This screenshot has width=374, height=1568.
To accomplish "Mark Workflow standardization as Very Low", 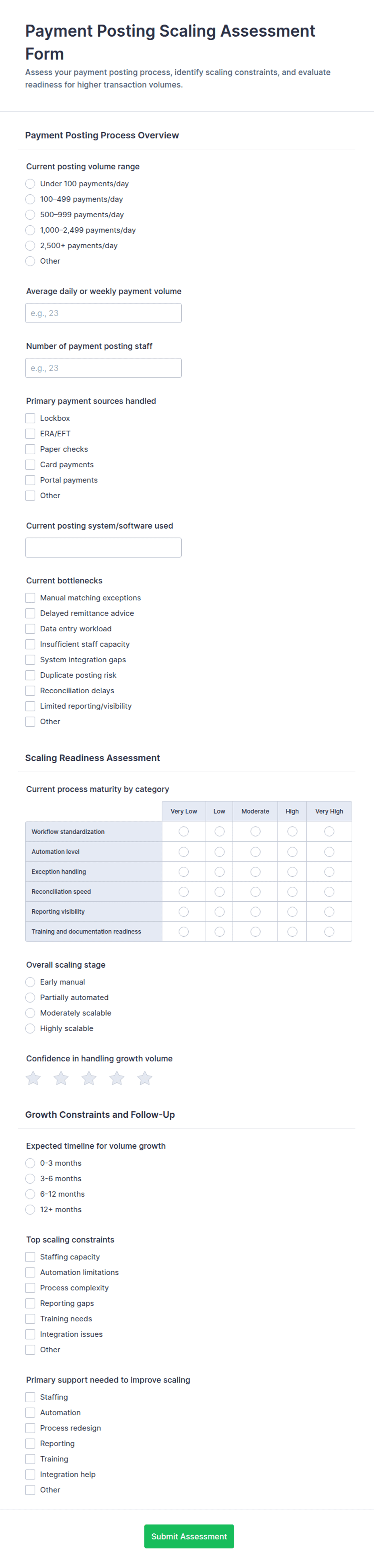I will 184,831.
